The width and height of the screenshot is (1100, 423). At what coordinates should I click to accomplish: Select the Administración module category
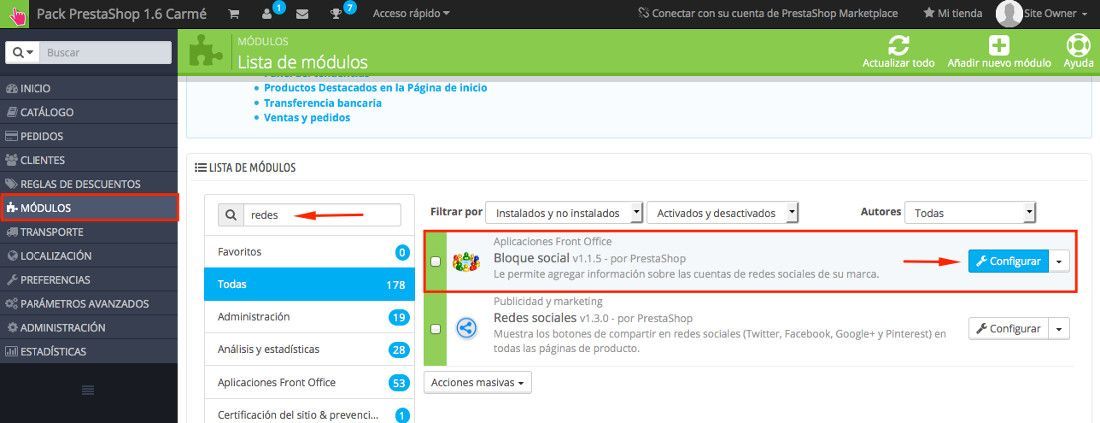click(x=309, y=317)
